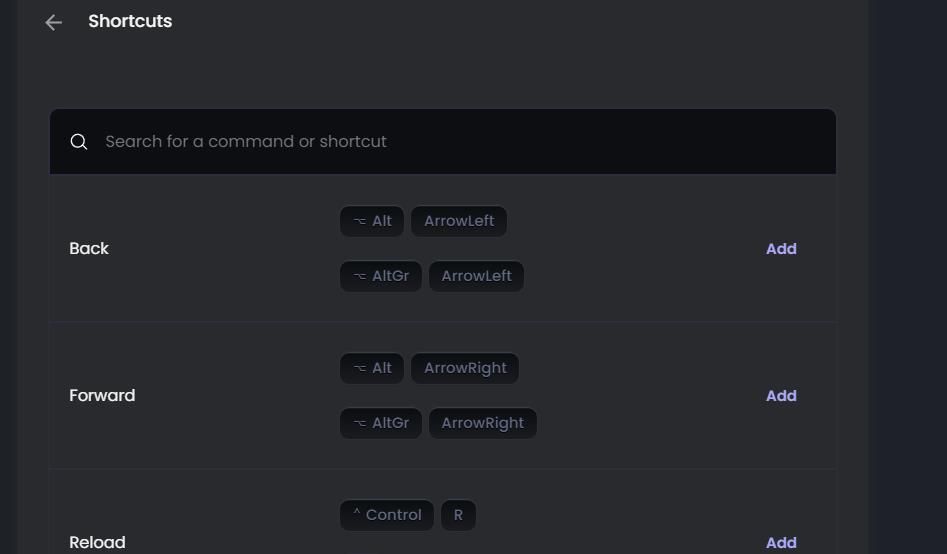The width and height of the screenshot is (947, 554).
Task: Click the ArrowLeft key in Back's first shortcut
Action: point(459,221)
